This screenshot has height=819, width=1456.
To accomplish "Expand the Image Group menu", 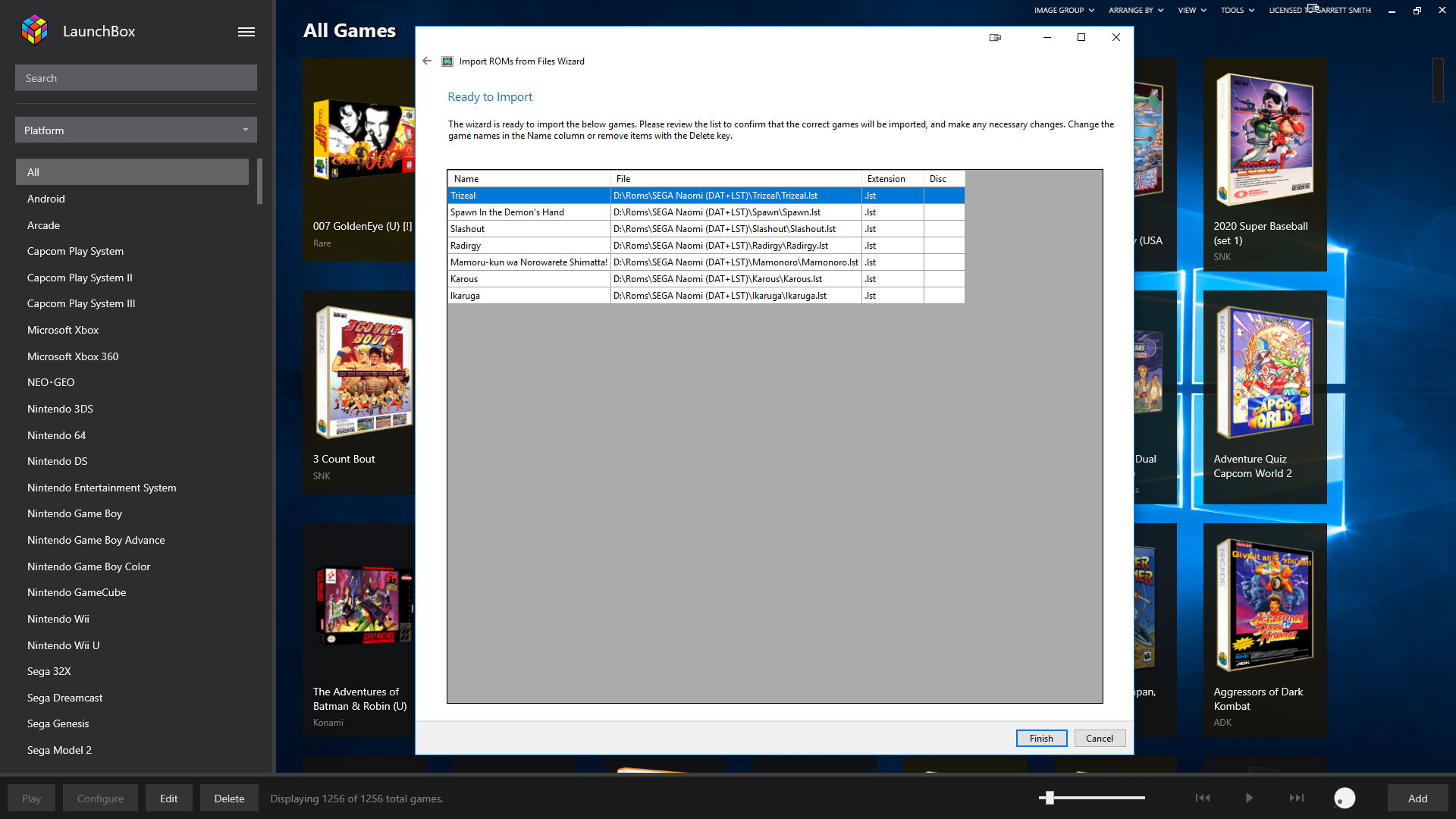I will point(1064,11).
